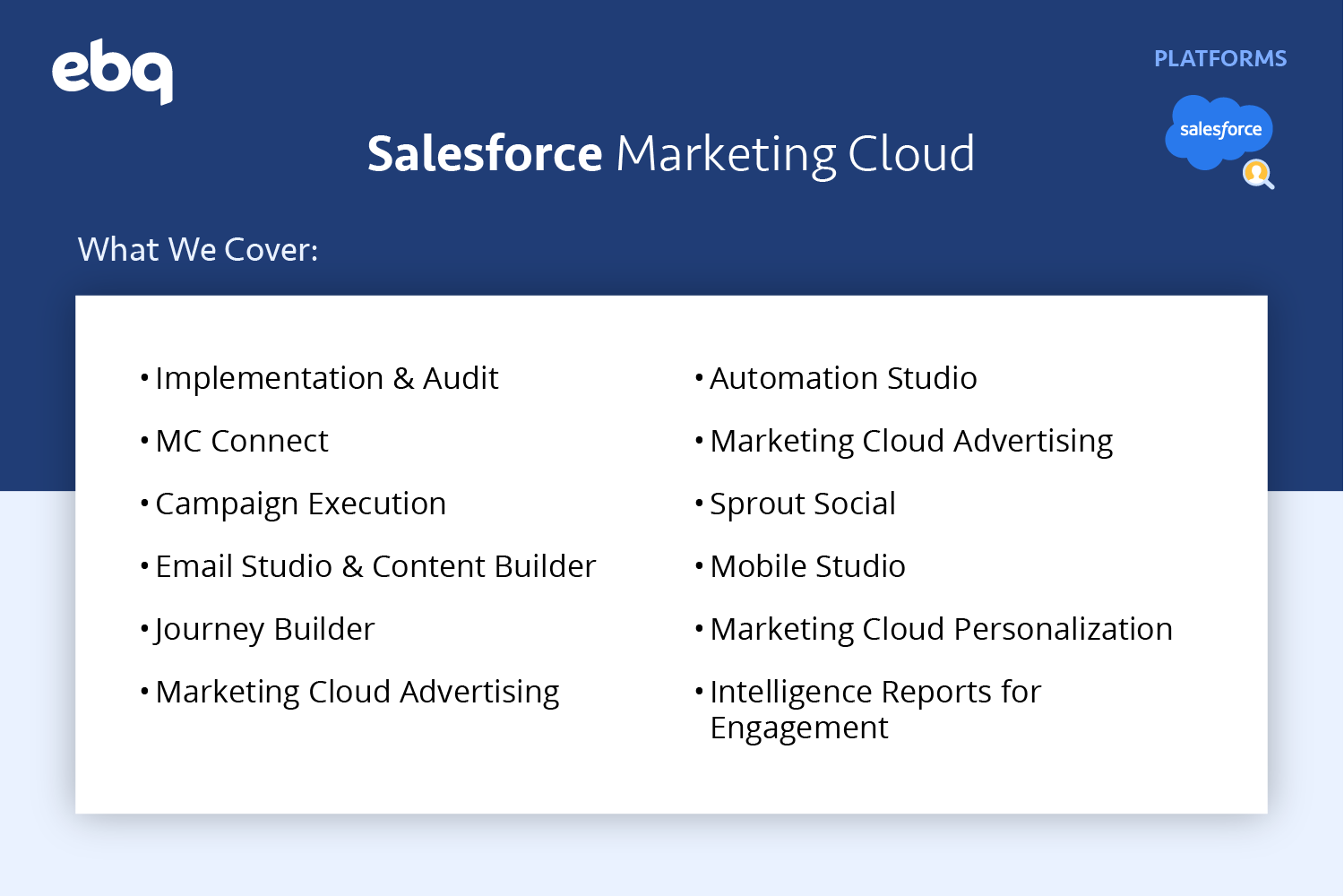Click the PLATFORMS label
Image resolution: width=1344 pixels, height=896 pixels.
[1220, 59]
